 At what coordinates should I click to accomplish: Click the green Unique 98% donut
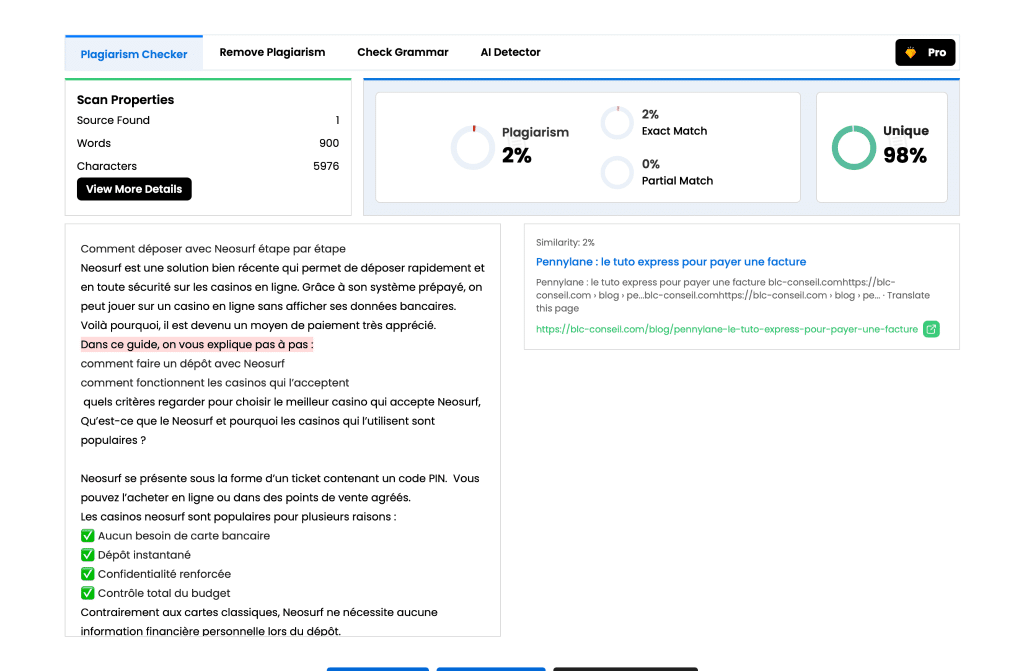coord(854,147)
